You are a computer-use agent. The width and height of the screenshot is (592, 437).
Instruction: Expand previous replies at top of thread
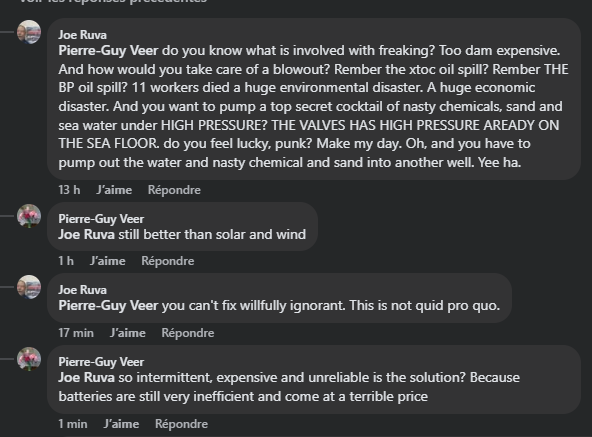[x=113, y=1]
